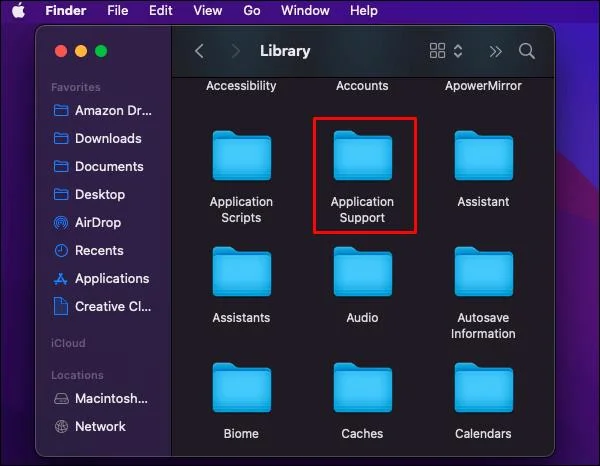This screenshot has width=600, height=466.
Task: Open the Go menu
Action: pyautogui.click(x=252, y=10)
